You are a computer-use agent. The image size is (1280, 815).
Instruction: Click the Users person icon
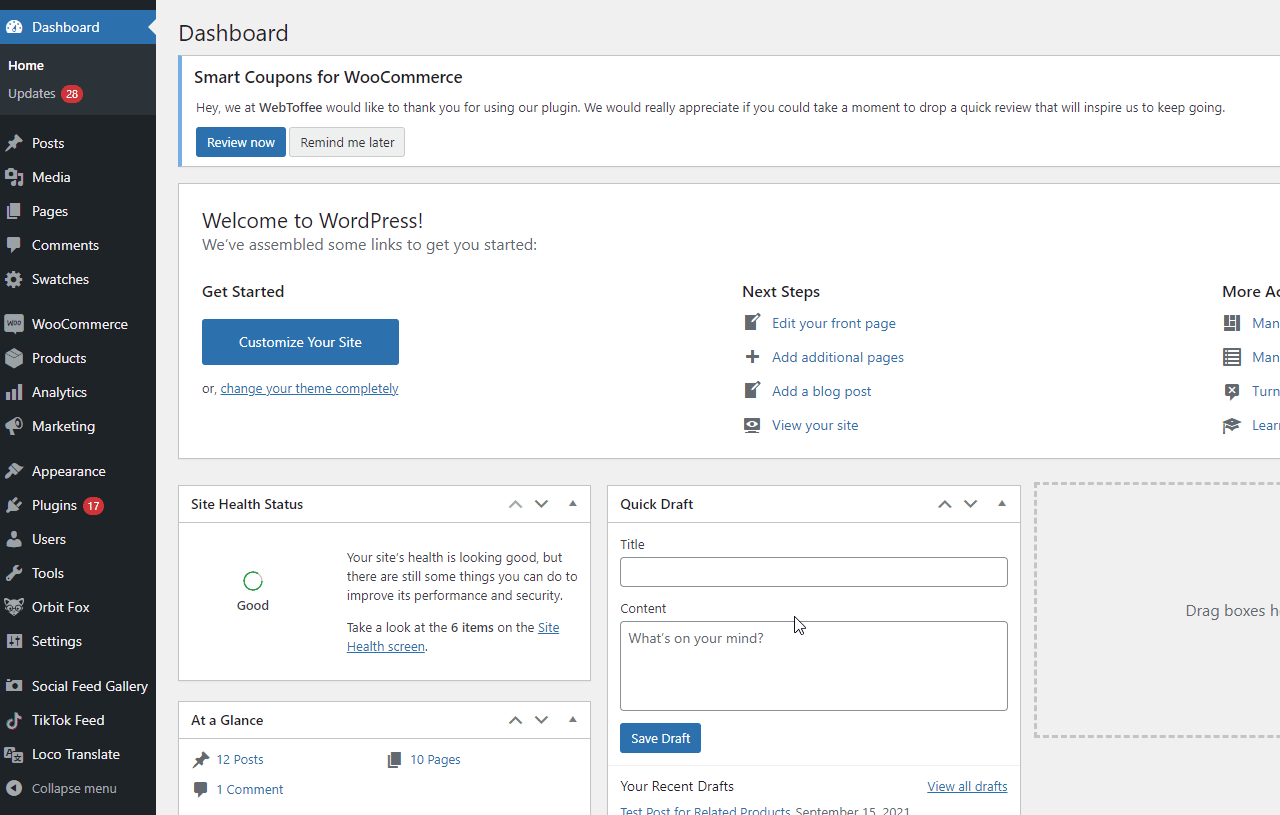pyautogui.click(x=14, y=539)
